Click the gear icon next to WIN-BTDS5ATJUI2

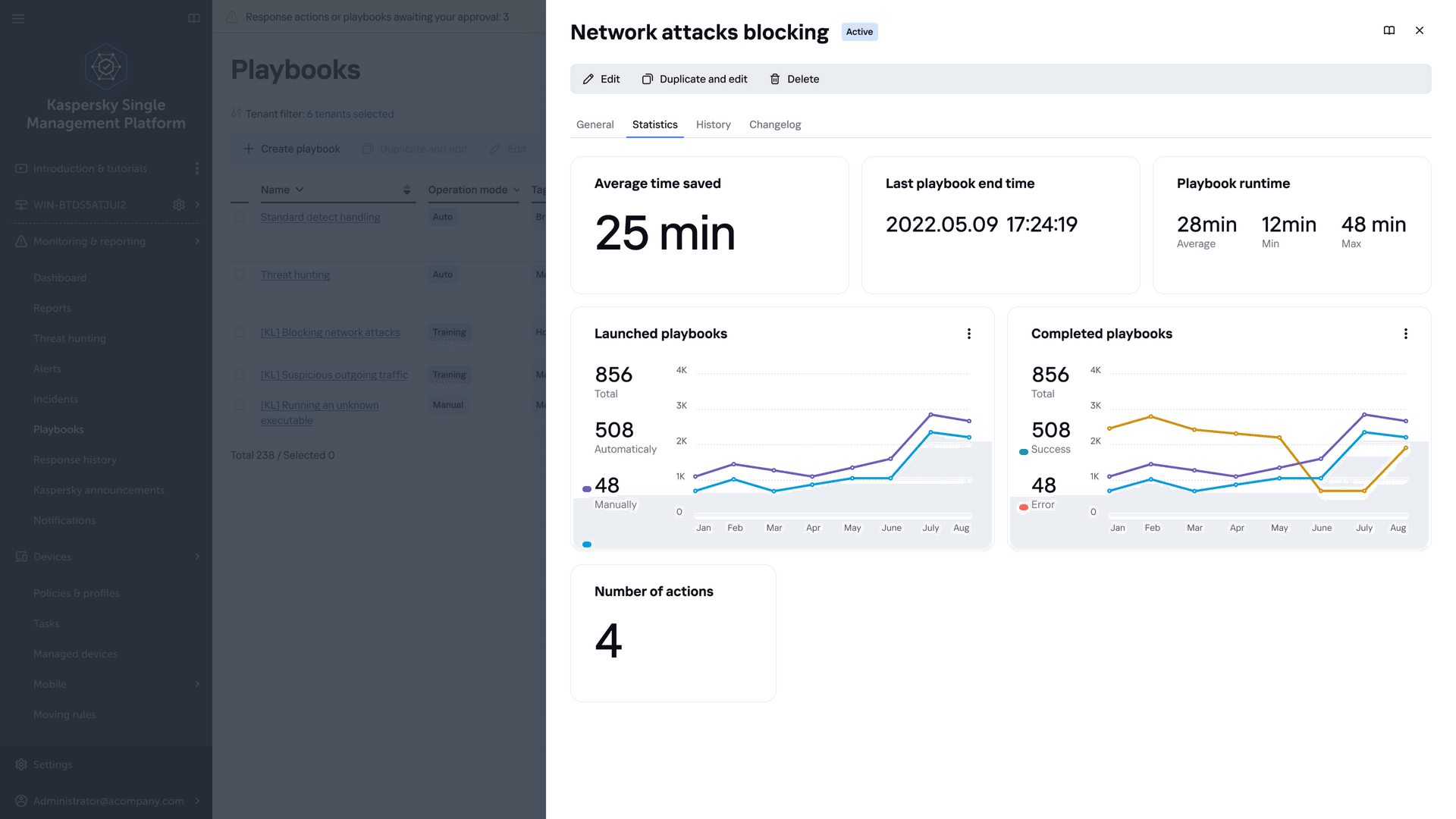(179, 205)
